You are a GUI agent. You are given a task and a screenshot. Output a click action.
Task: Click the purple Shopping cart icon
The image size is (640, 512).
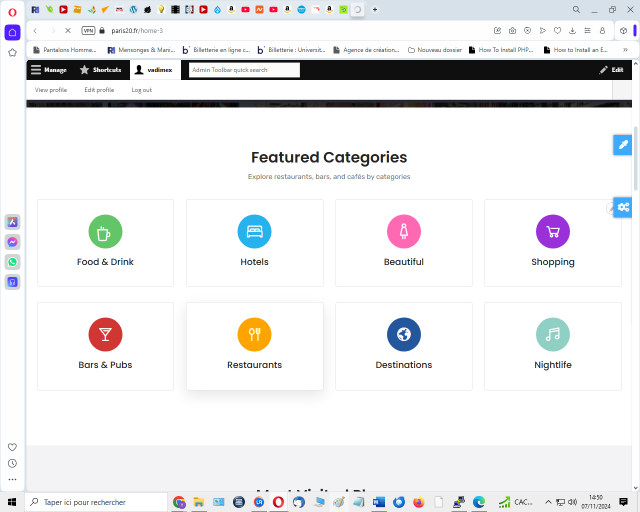[552, 232]
